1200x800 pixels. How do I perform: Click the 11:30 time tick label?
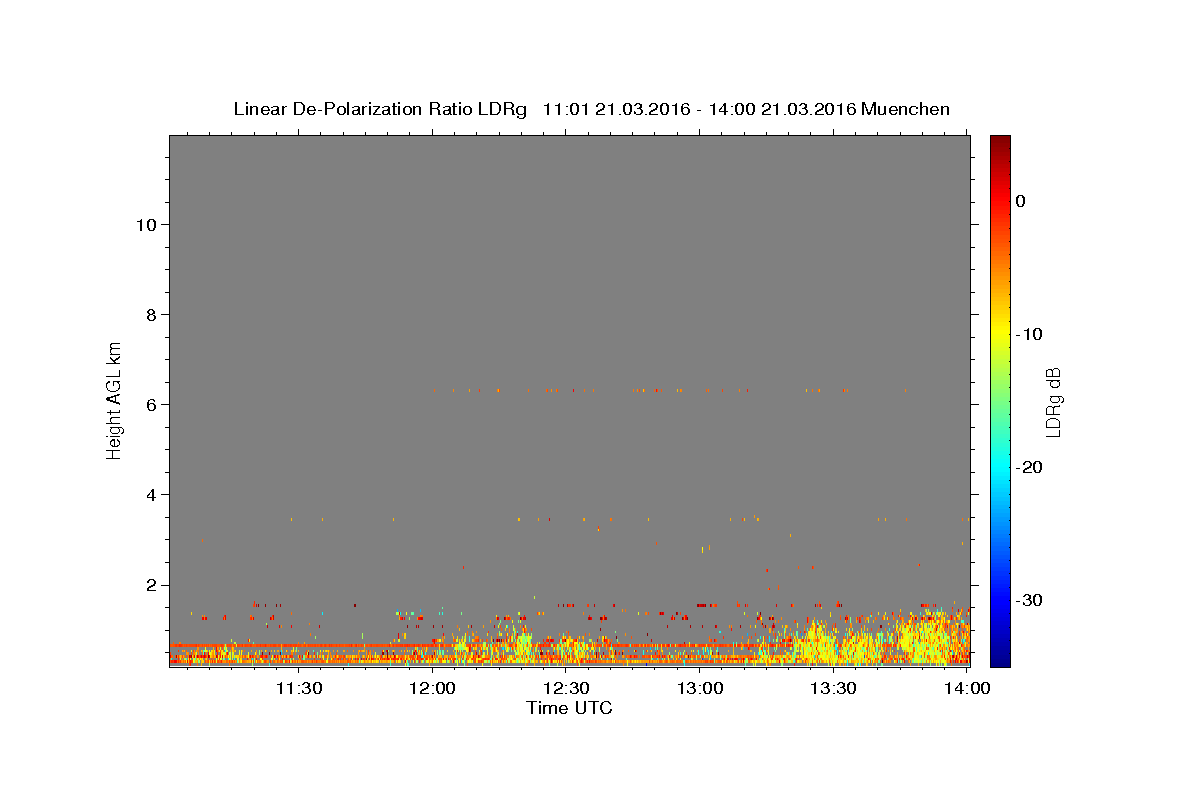[298, 688]
